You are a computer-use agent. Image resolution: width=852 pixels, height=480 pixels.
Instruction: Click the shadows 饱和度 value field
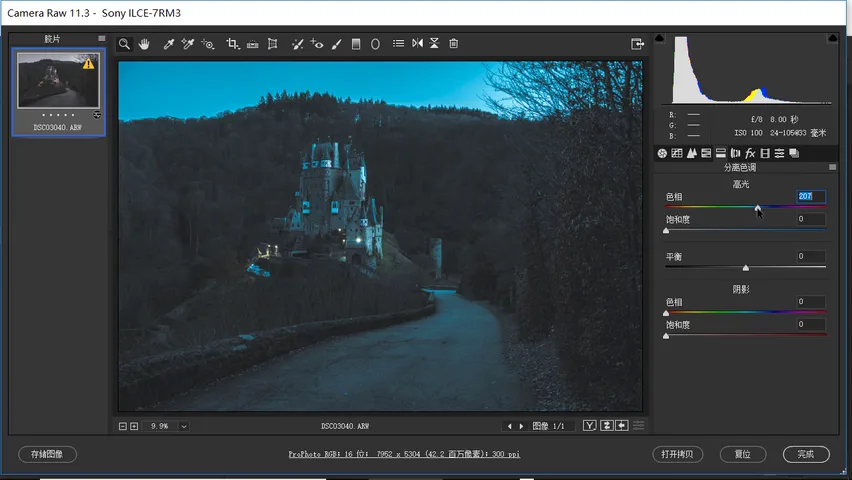click(x=811, y=325)
